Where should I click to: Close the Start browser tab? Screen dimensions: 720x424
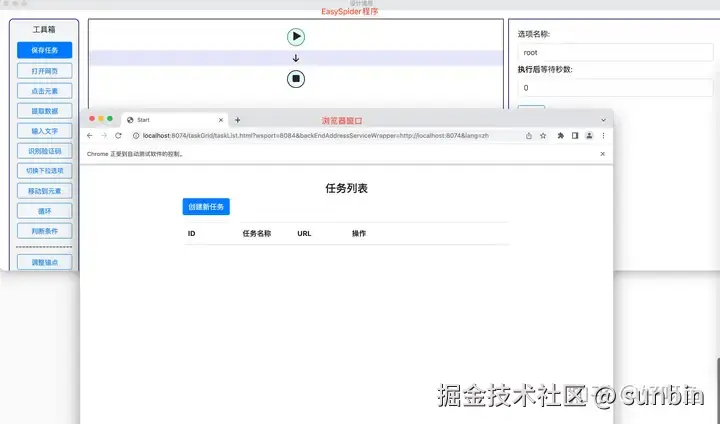[221, 120]
